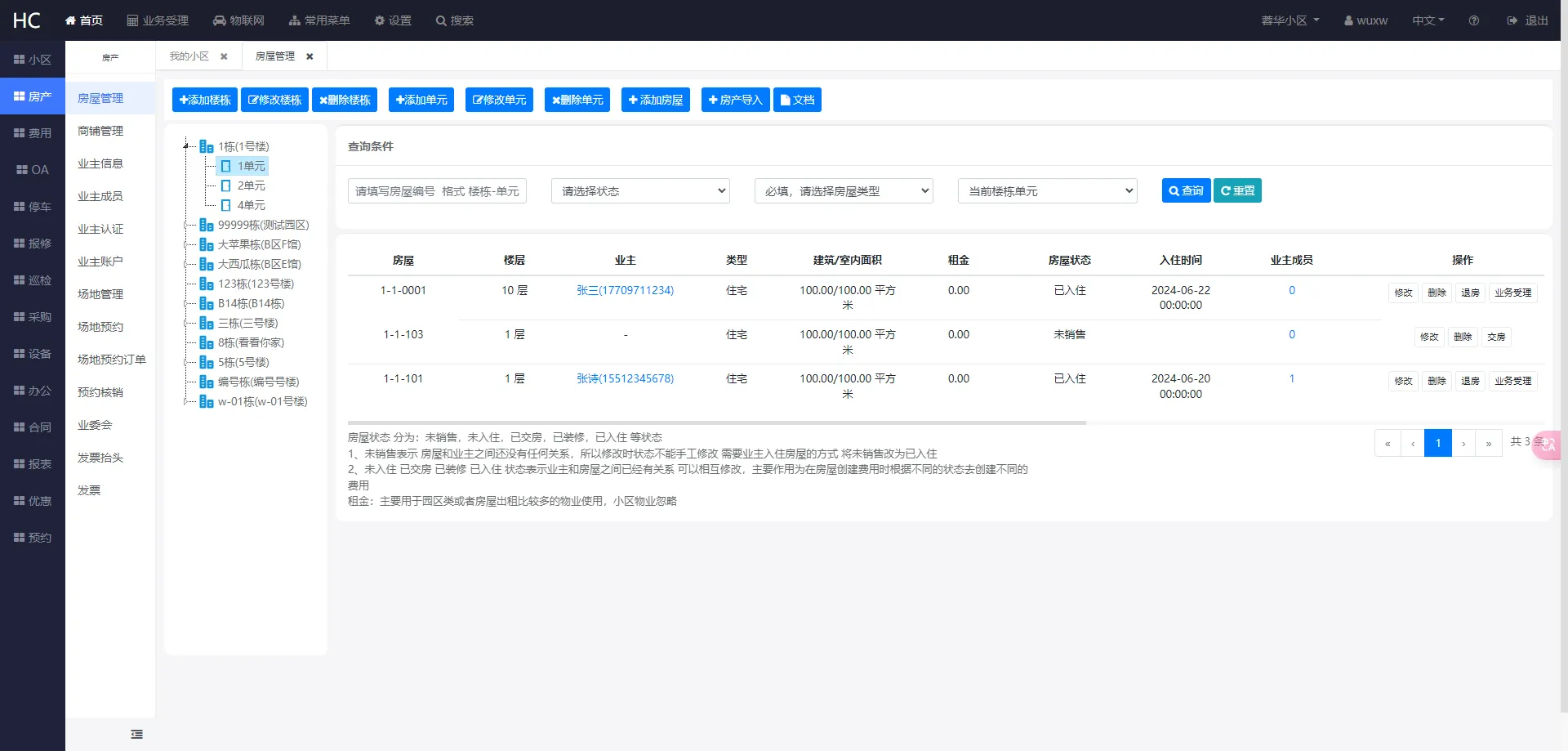Open 业务受理 top menu
This screenshot has height=751, width=1568.
[x=158, y=20]
